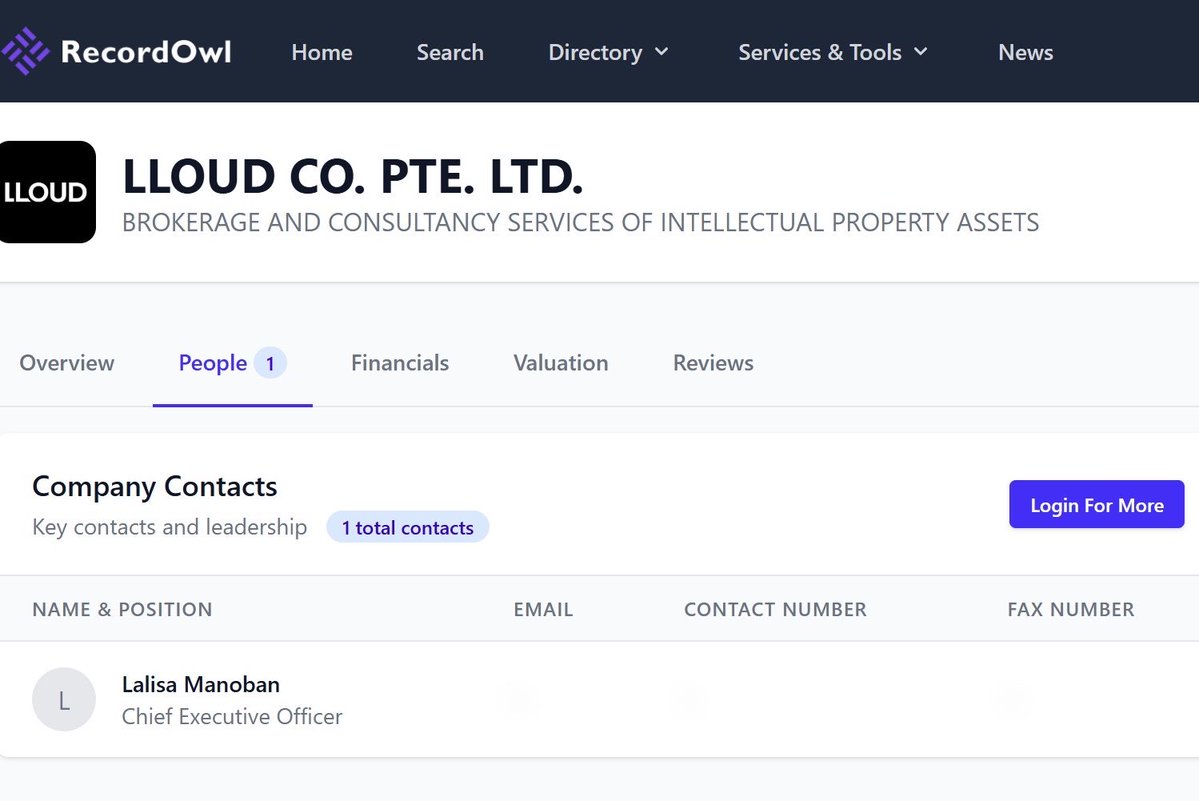Click the RecordOwl logo icon
Image resolution: width=1199 pixels, height=801 pixels.
tap(24, 51)
